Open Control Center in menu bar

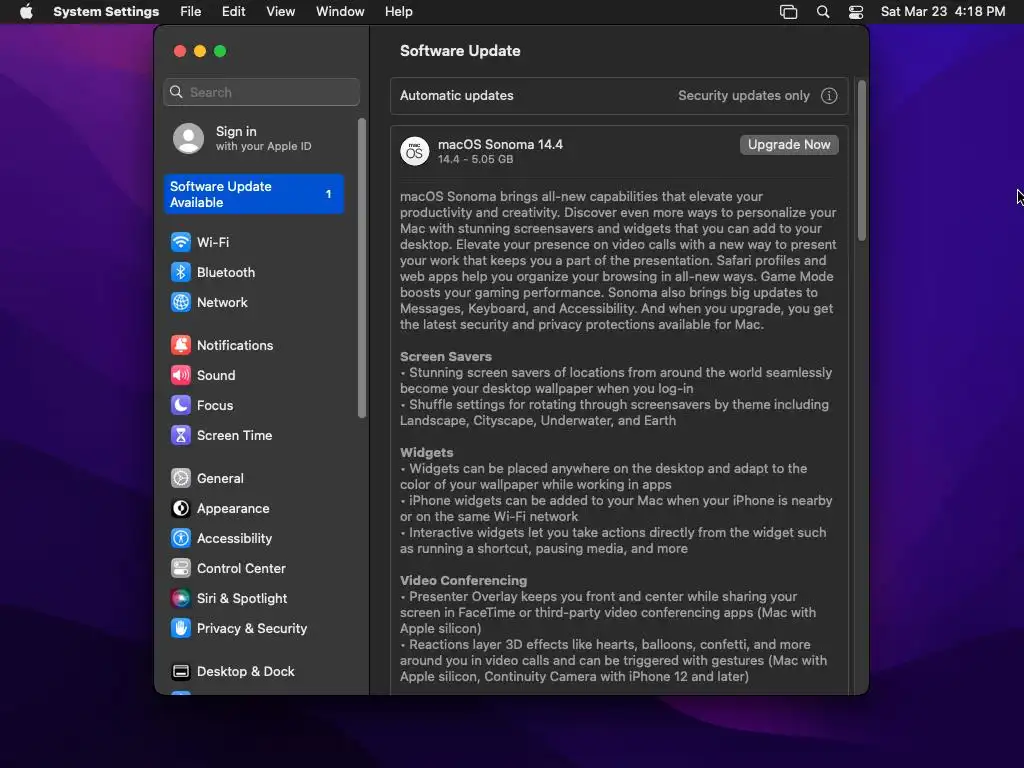tap(856, 12)
